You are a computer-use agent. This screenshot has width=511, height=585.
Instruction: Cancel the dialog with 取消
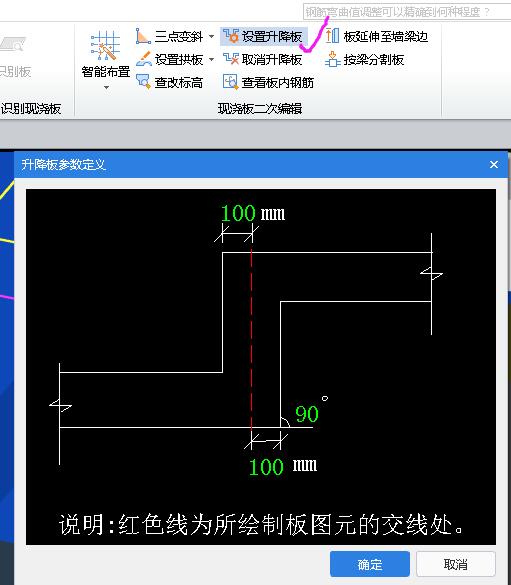[455, 564]
